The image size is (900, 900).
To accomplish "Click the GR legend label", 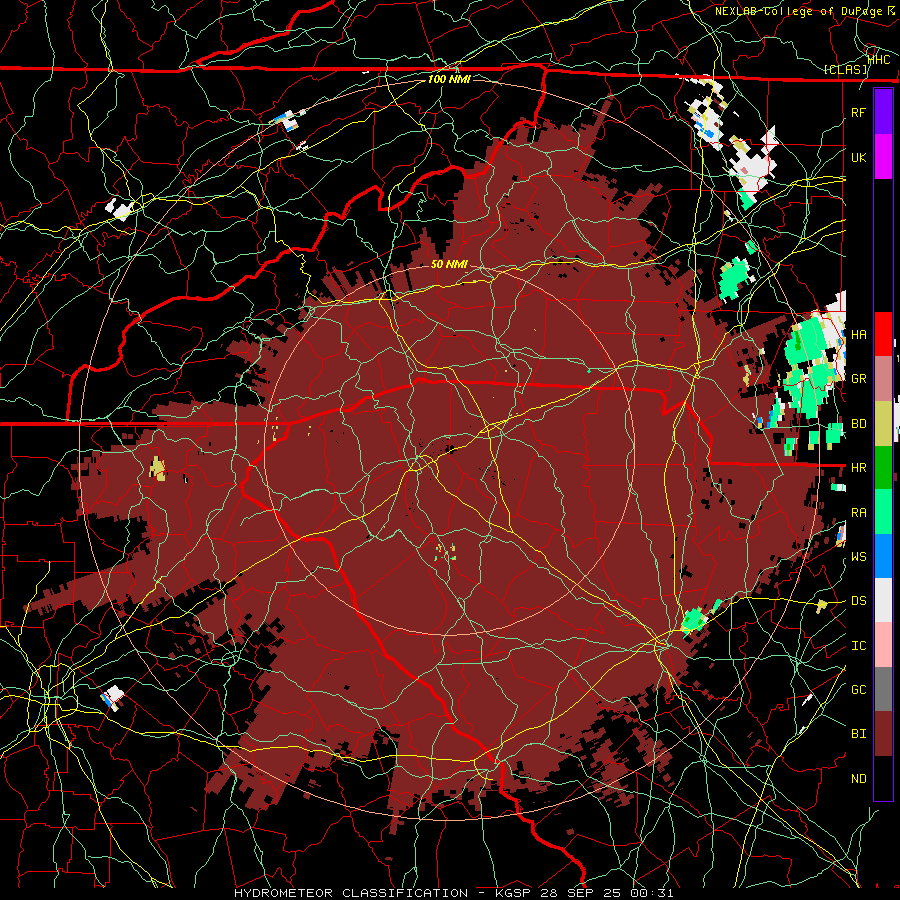I will click(858, 379).
